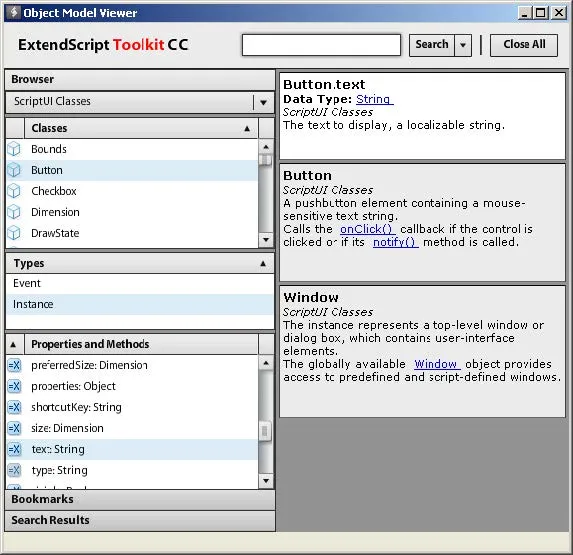The height and width of the screenshot is (555, 573).
Task: Sort by Properties and Methods column header
Action: point(141,344)
